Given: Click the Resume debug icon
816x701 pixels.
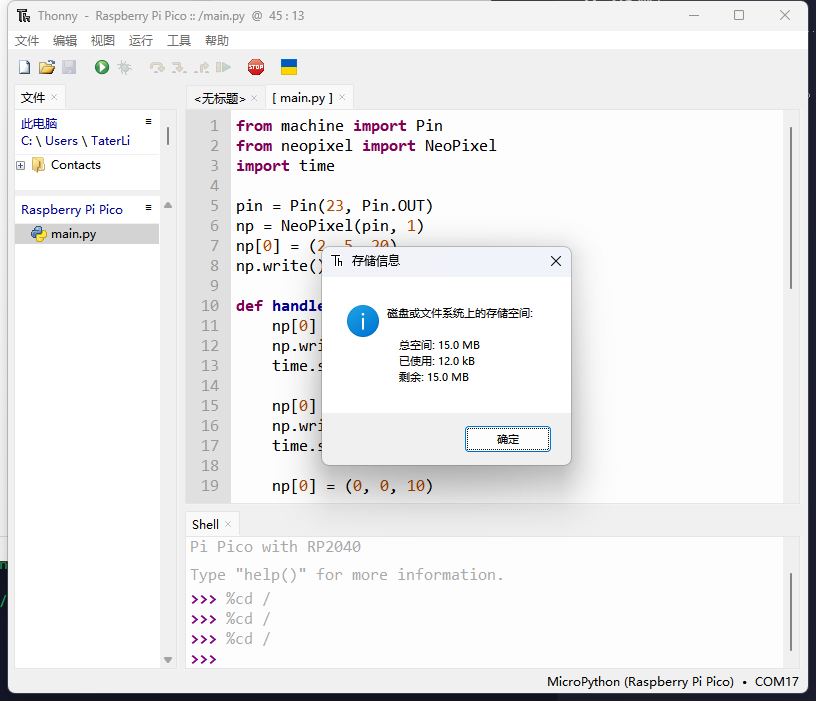Looking at the screenshot, I should coord(224,68).
